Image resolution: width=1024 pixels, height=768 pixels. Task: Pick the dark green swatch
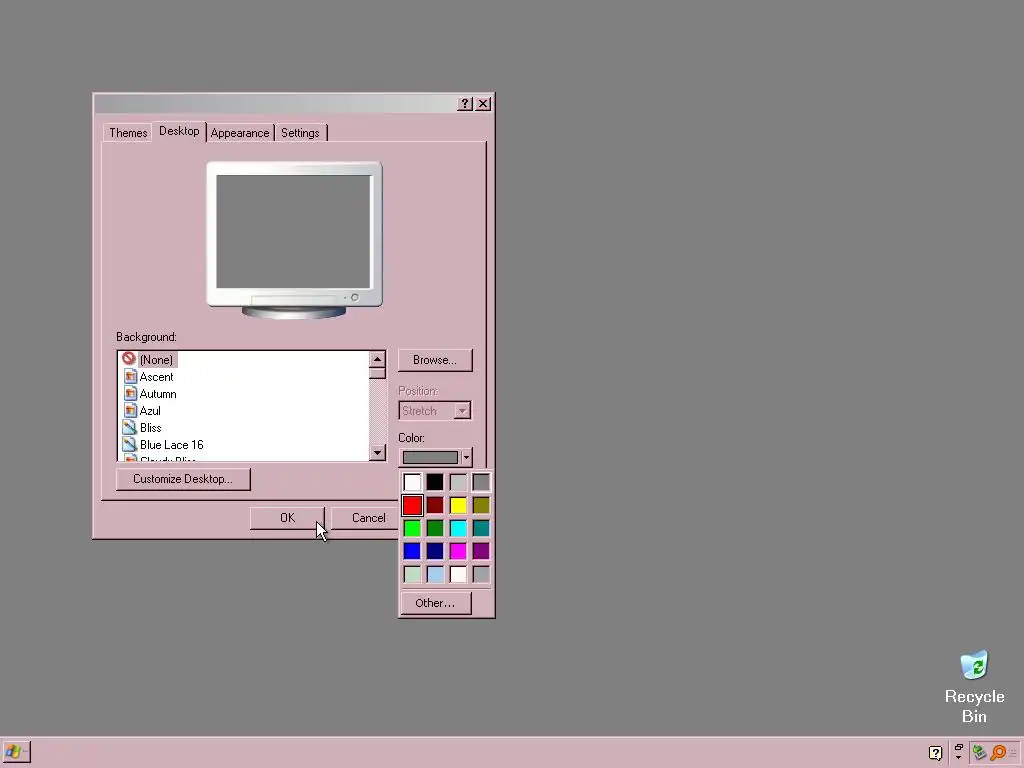[435, 528]
